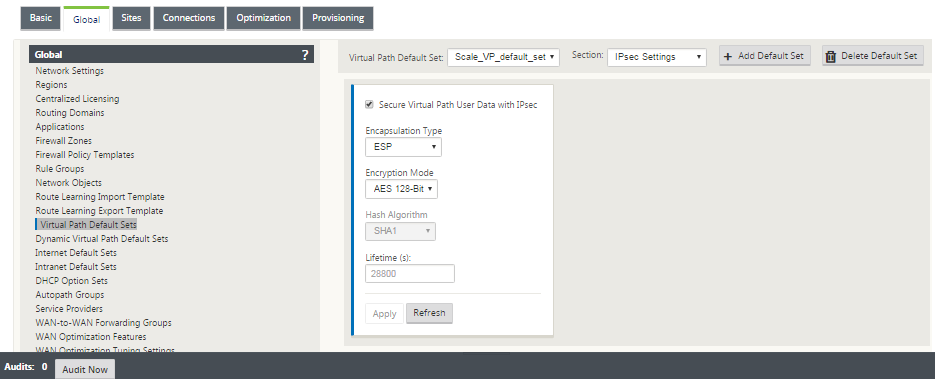The height and width of the screenshot is (381, 935).
Task: Click the Apply button
Action: click(385, 314)
